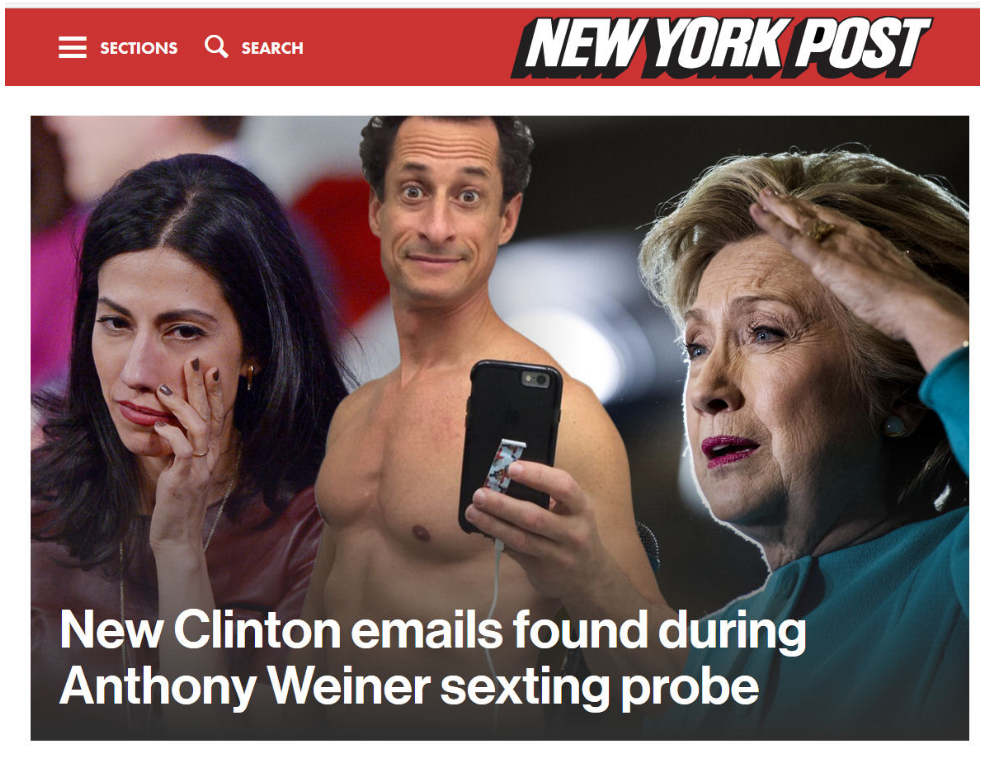
Task: Open the hamburger menu icon
Action: click(x=73, y=47)
